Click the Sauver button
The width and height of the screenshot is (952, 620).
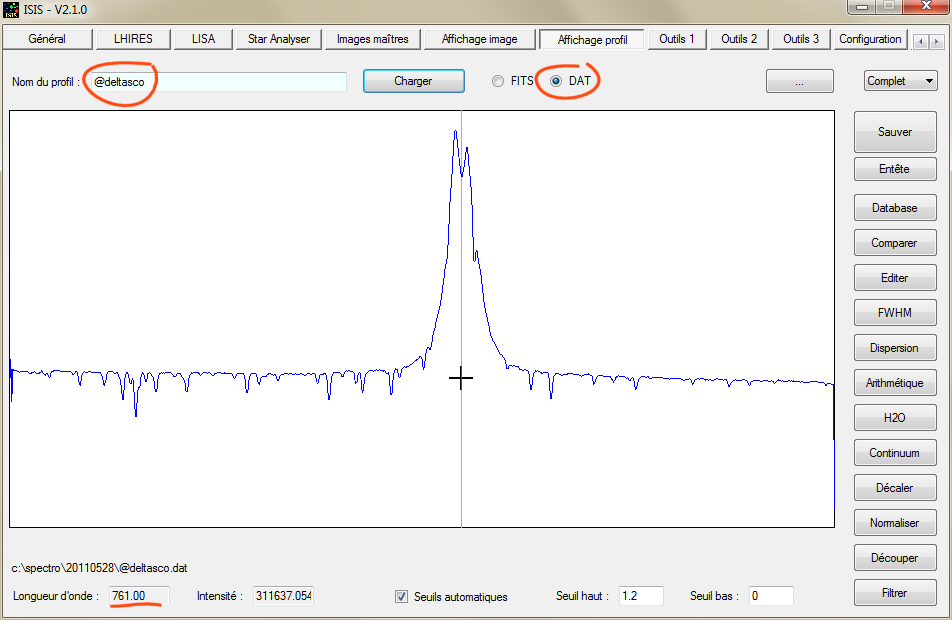[x=894, y=132]
